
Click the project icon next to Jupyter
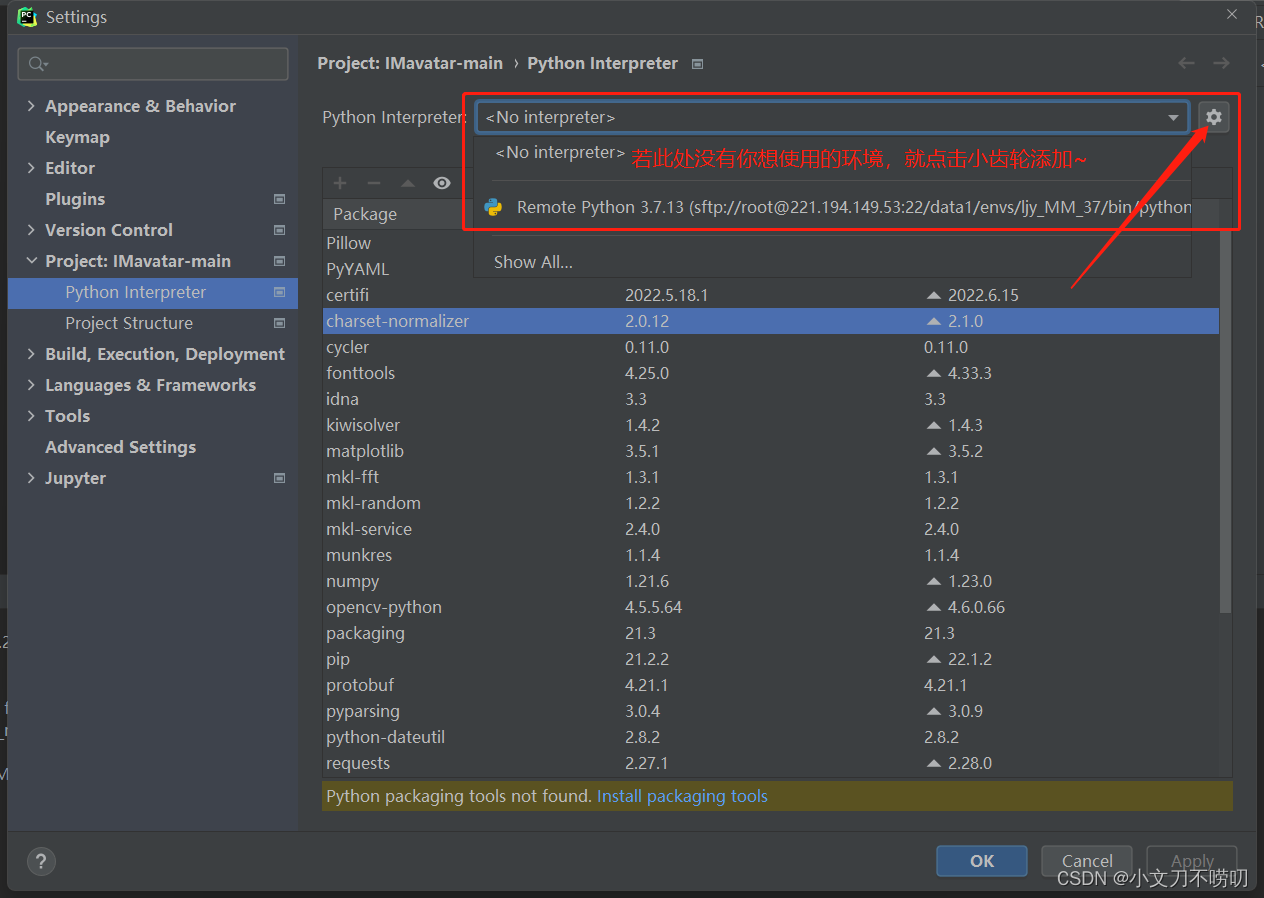pos(280,478)
